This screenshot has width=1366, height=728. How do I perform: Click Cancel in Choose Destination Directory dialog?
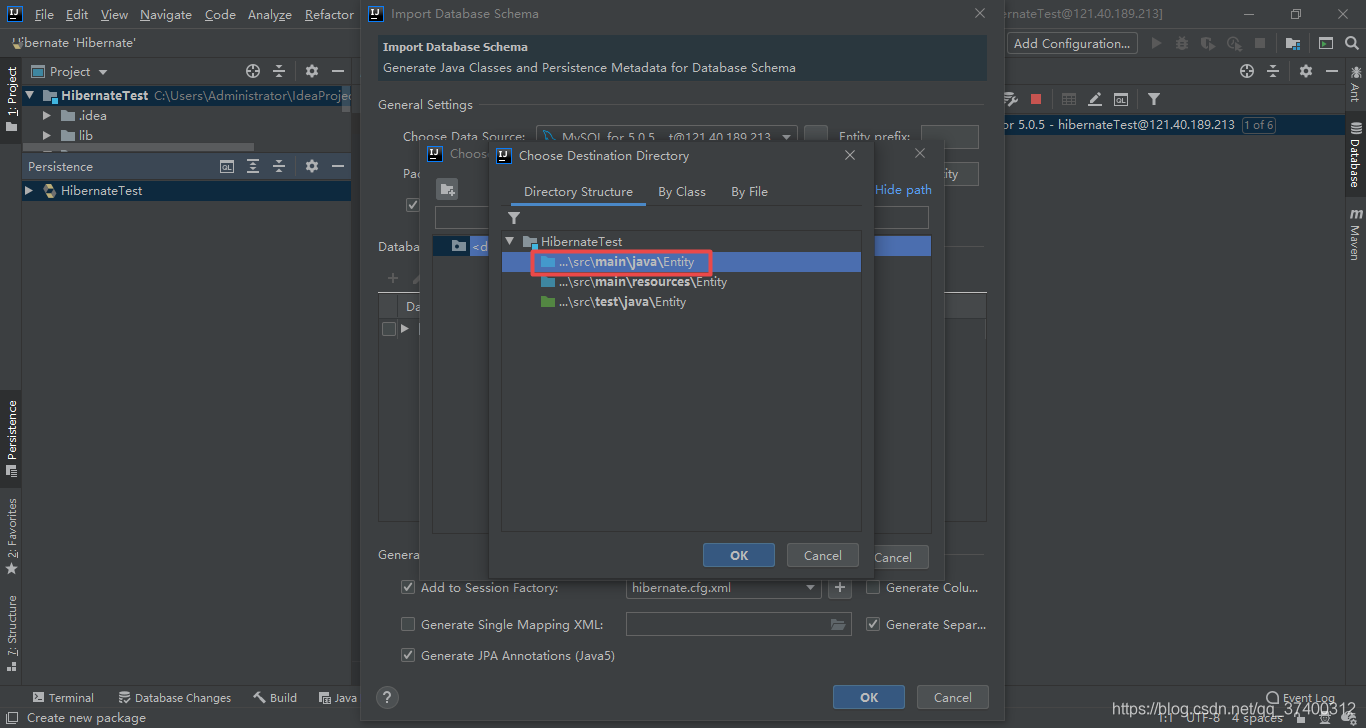point(823,556)
